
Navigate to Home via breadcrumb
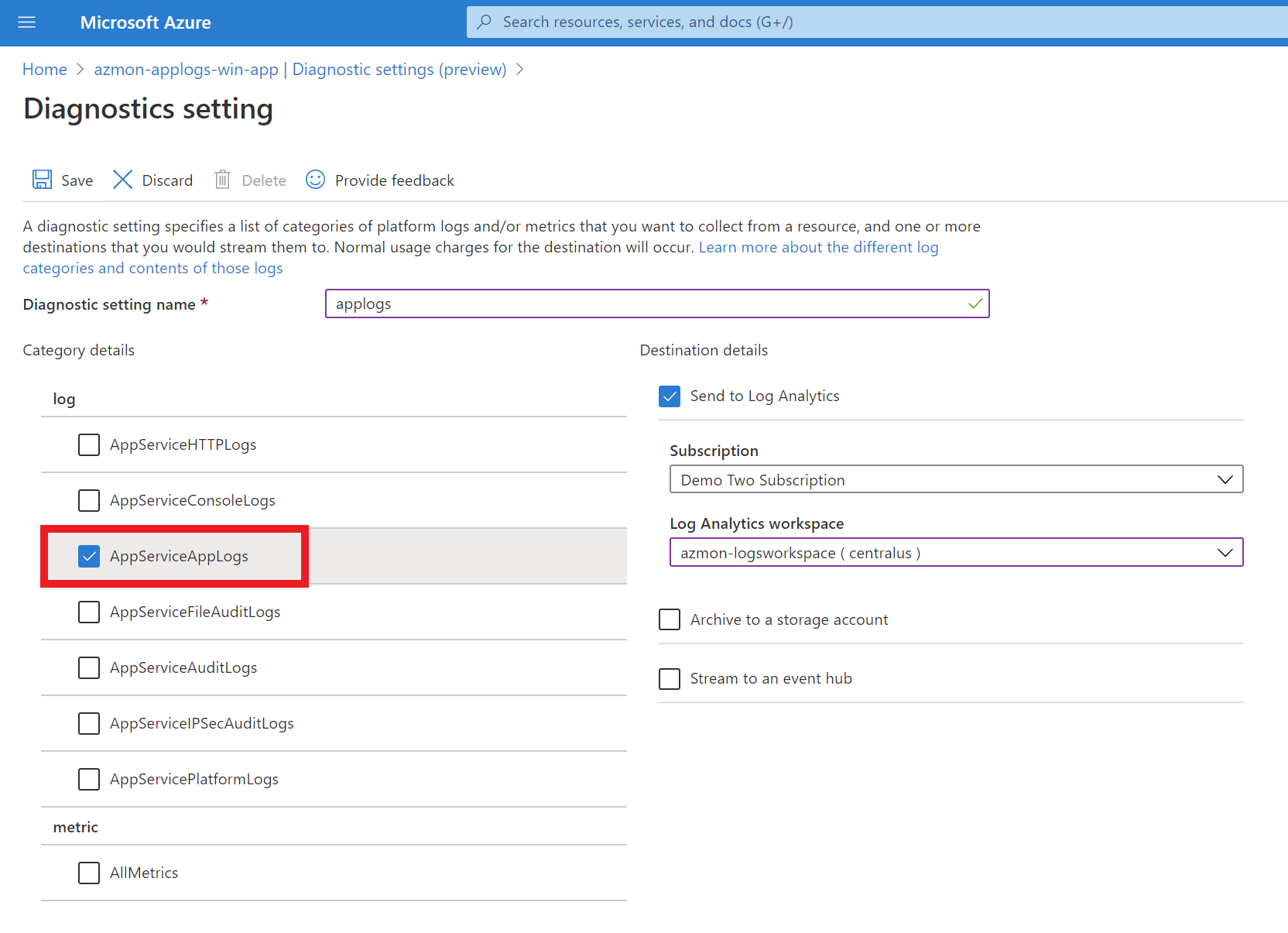44,69
